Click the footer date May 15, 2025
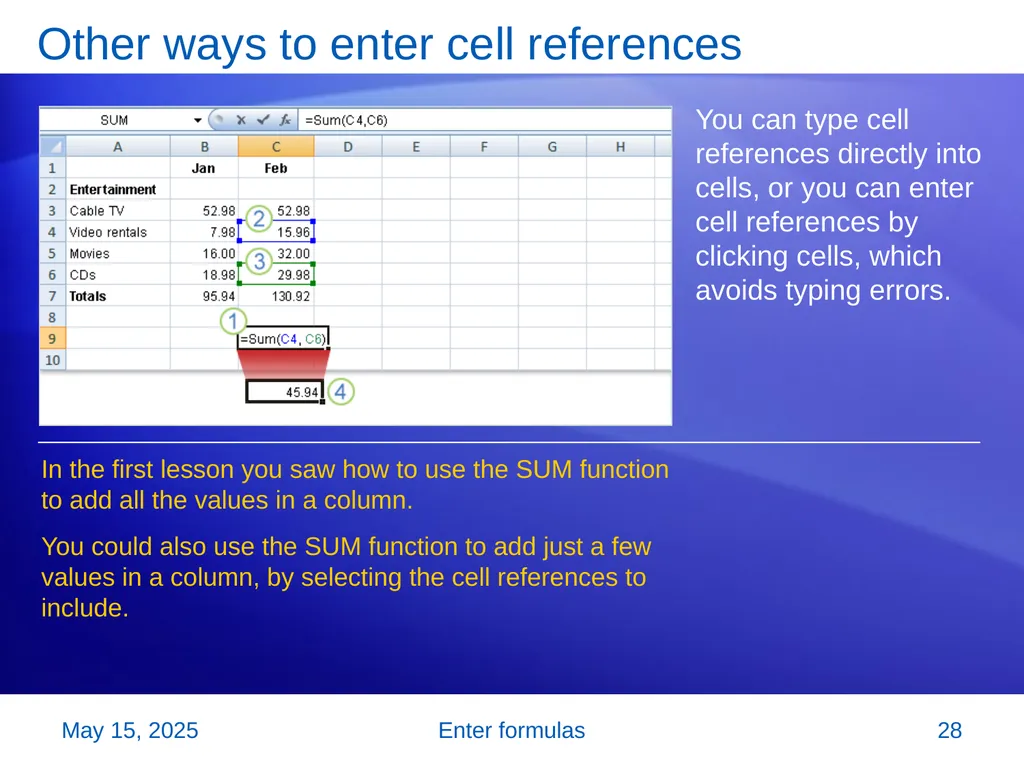Image resolution: width=1024 pixels, height=768 pixels. pyautogui.click(x=130, y=730)
